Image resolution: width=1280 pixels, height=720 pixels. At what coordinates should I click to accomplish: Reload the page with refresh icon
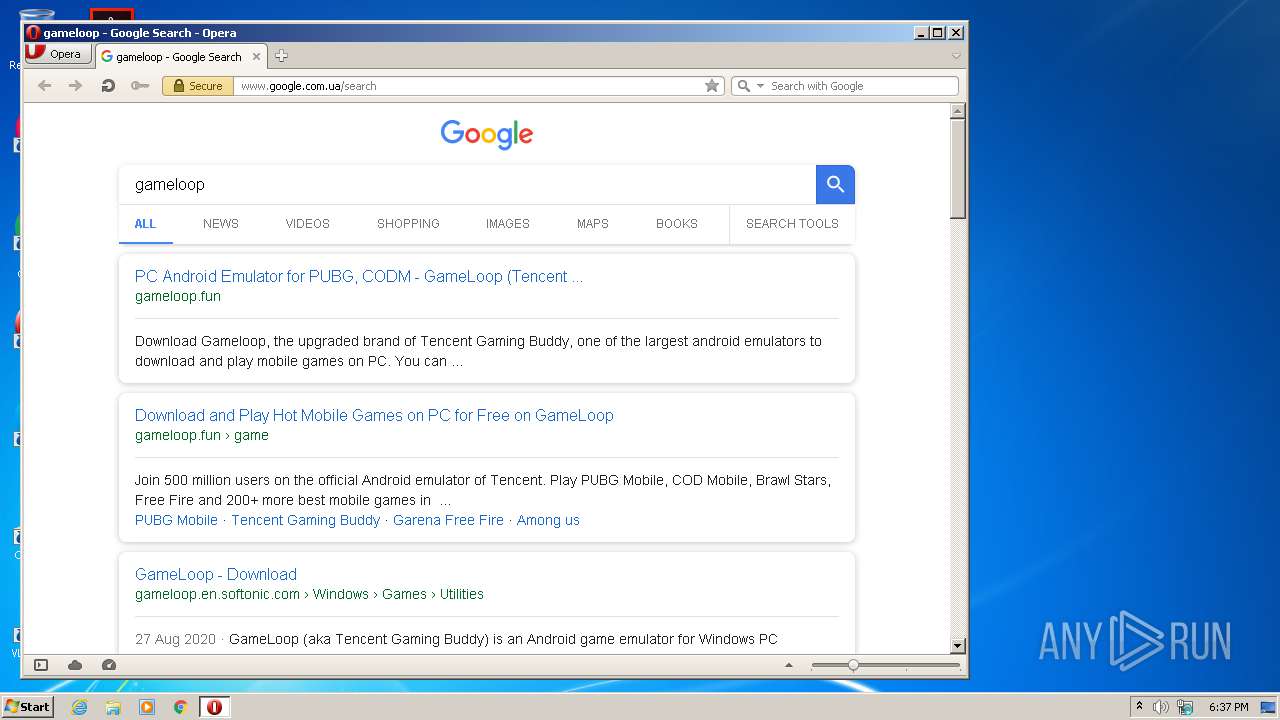[108, 86]
